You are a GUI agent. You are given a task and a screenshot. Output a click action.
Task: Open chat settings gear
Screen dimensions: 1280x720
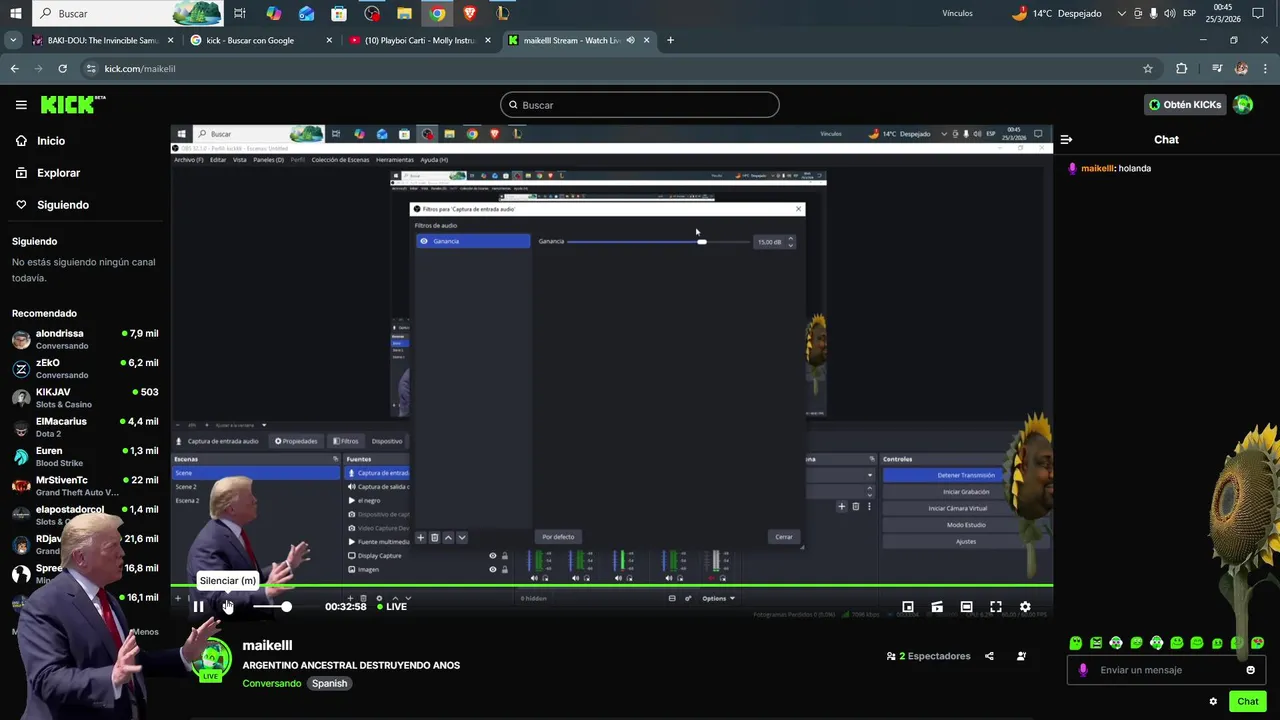pos(1213,701)
